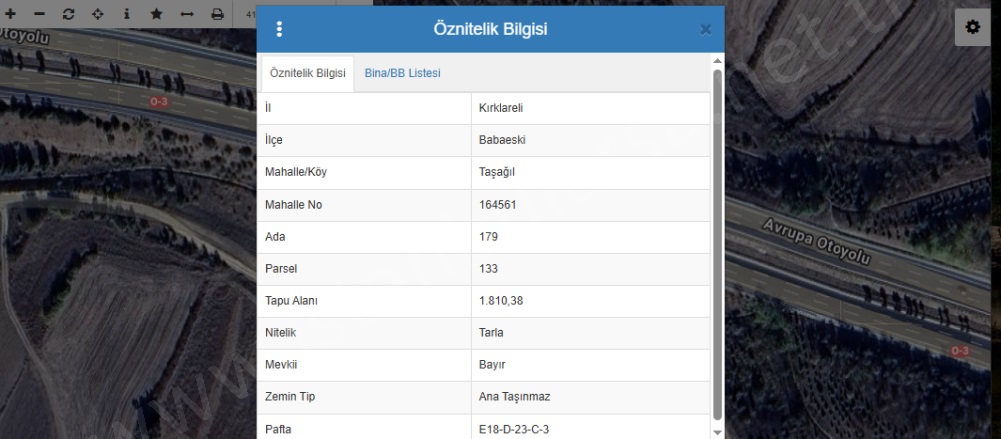
Task: Zoom in with the plus icon
Action: [10, 14]
